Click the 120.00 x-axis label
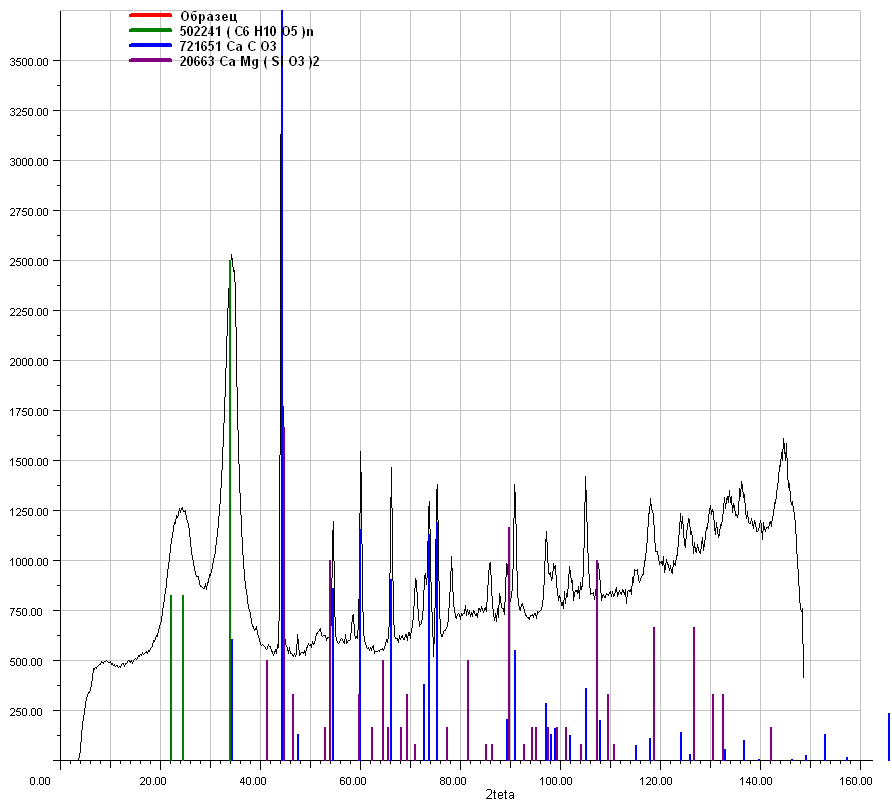892x805 pixels. pyautogui.click(x=656, y=781)
